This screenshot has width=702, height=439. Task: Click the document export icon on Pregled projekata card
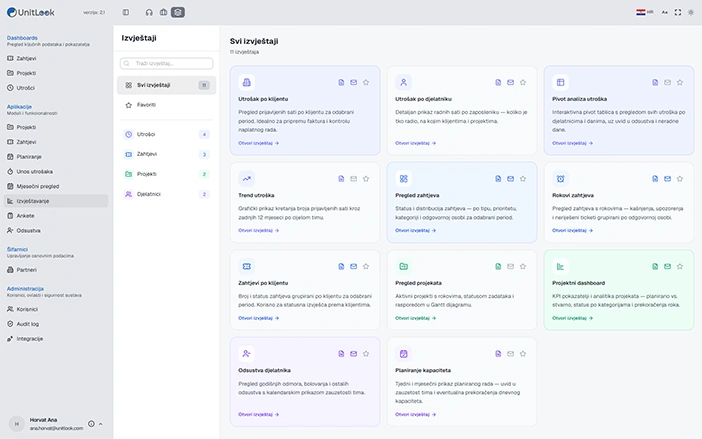pyautogui.click(x=497, y=266)
